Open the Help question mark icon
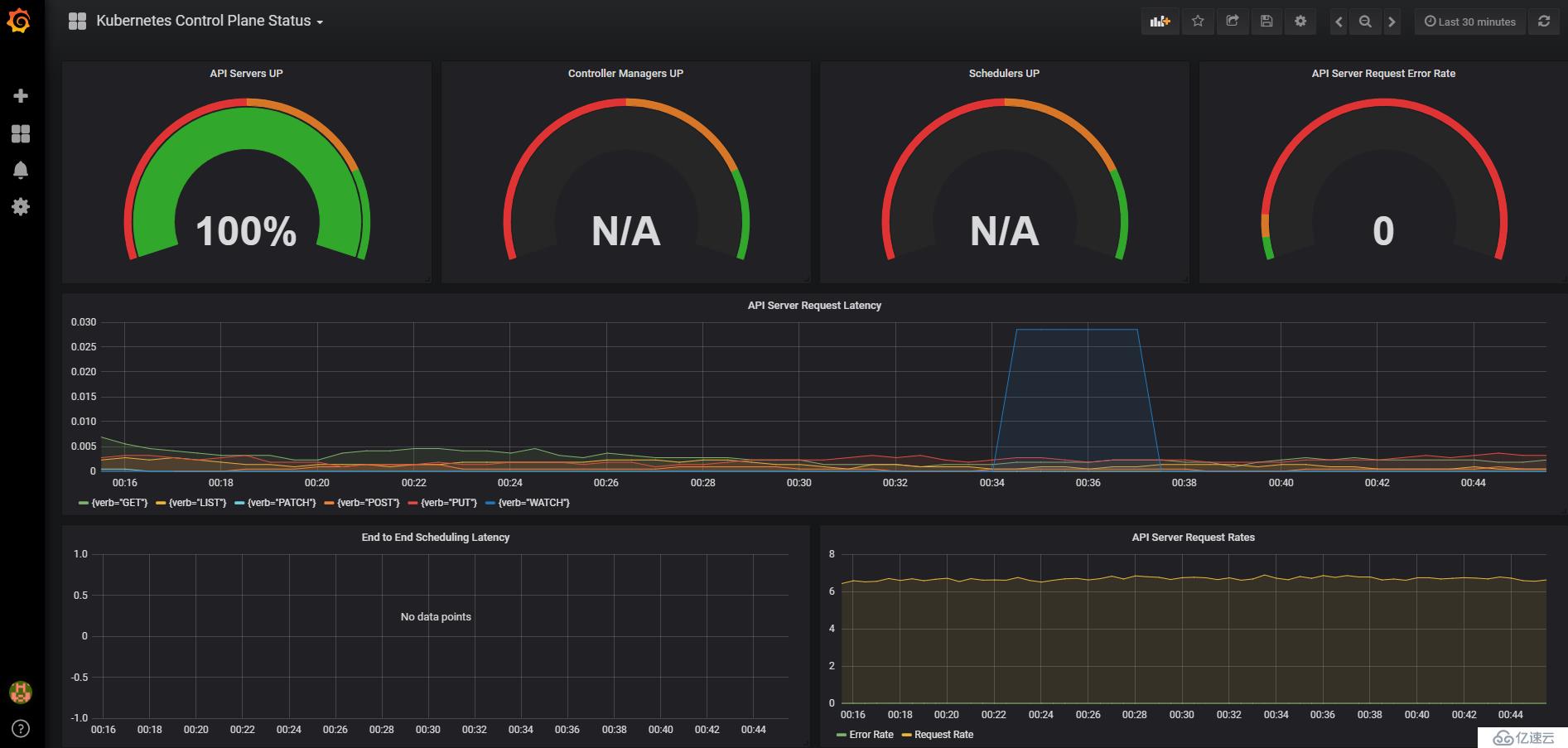Viewport: 1568px width, 748px height. pyautogui.click(x=21, y=729)
